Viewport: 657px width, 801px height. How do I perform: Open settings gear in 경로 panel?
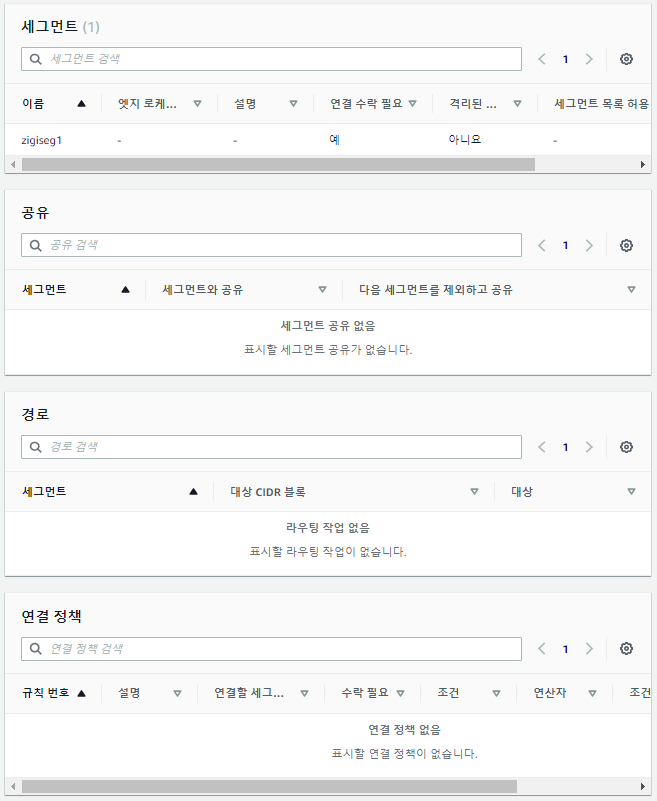coord(626,447)
